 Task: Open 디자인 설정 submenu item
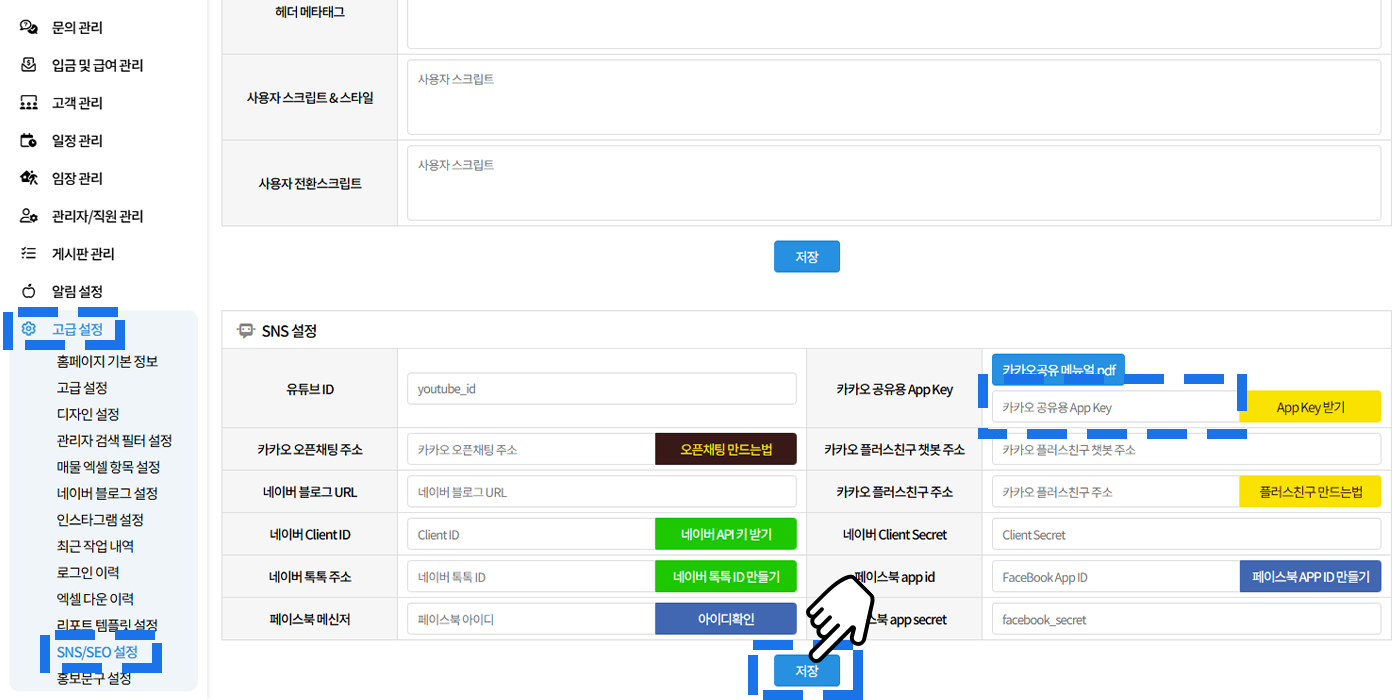(88, 414)
